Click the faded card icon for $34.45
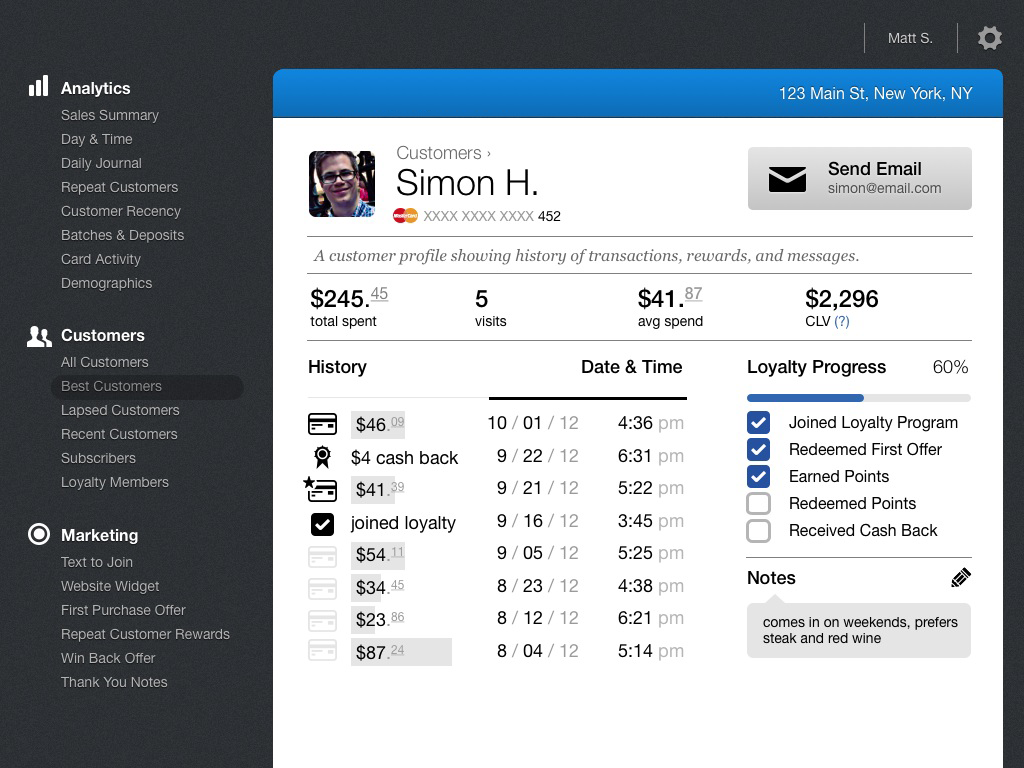Image resolution: width=1024 pixels, height=768 pixels. pos(323,588)
